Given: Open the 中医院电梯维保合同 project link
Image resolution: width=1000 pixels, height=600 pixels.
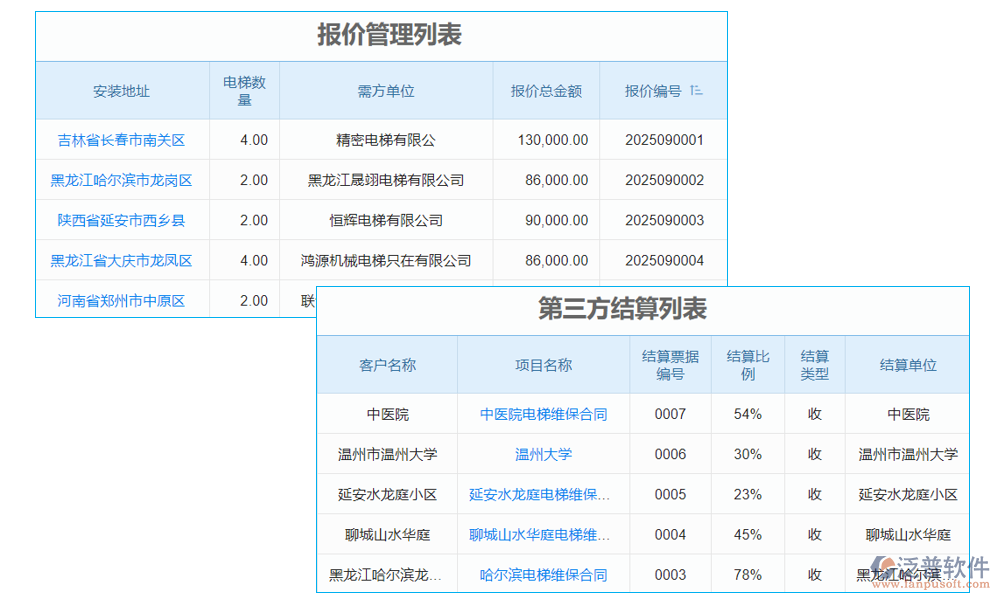Looking at the screenshot, I should (543, 413).
